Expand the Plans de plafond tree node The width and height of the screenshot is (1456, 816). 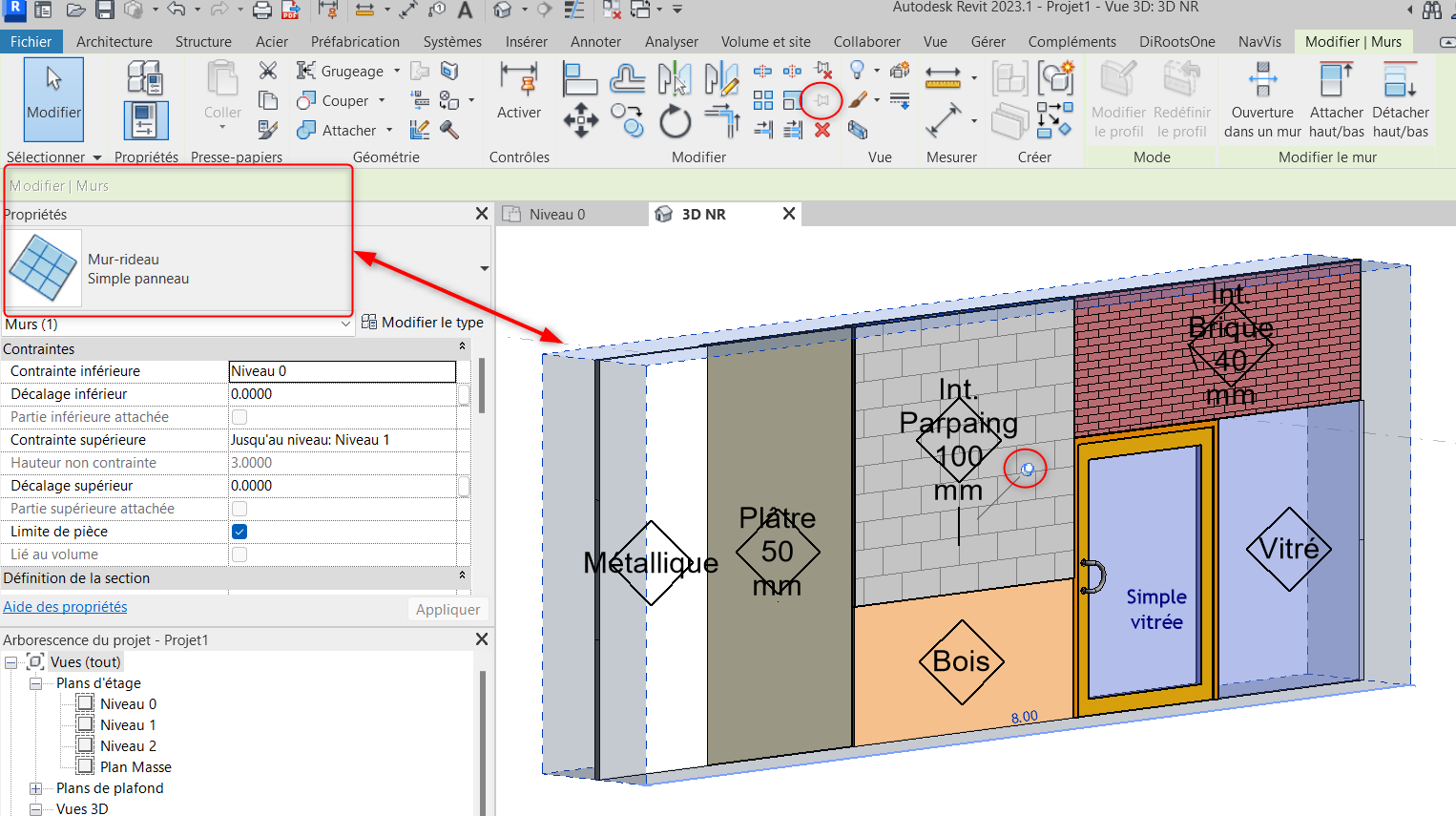(x=35, y=788)
